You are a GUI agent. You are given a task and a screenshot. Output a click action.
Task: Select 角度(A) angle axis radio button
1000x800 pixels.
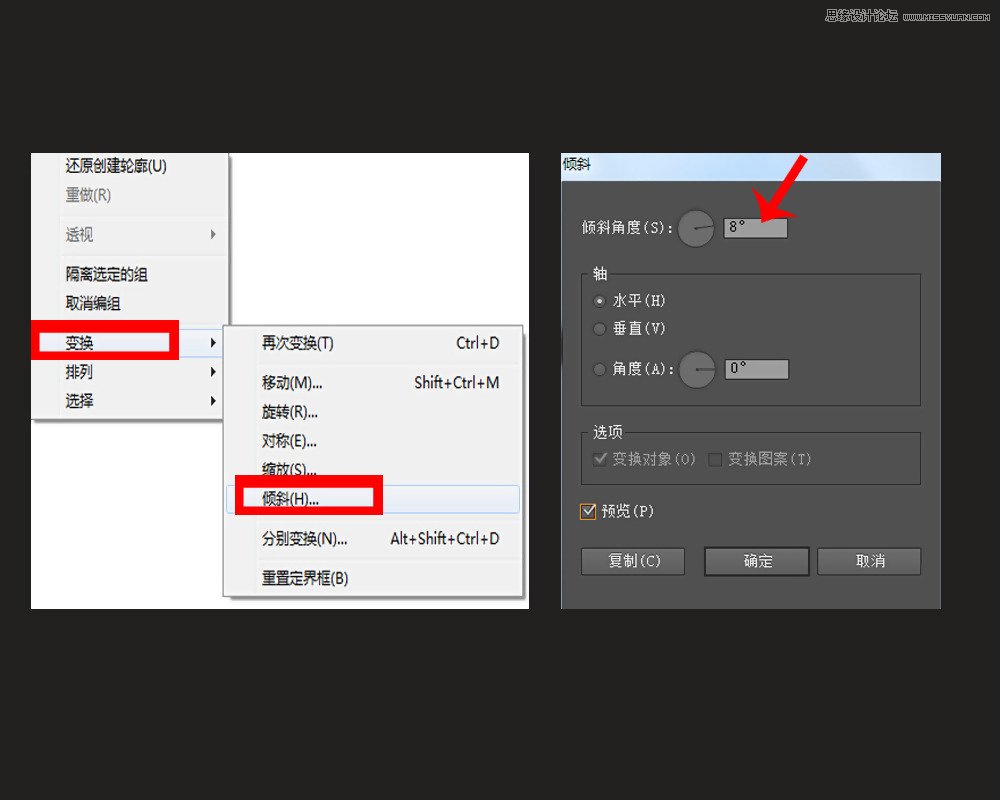pos(600,368)
